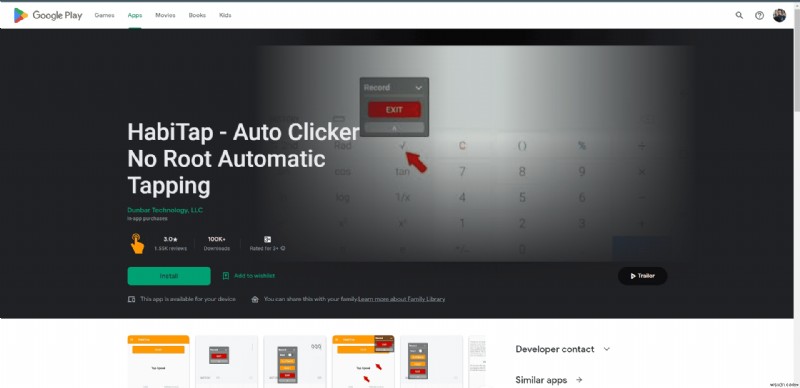
Task: Open the Games tab
Action: point(104,15)
